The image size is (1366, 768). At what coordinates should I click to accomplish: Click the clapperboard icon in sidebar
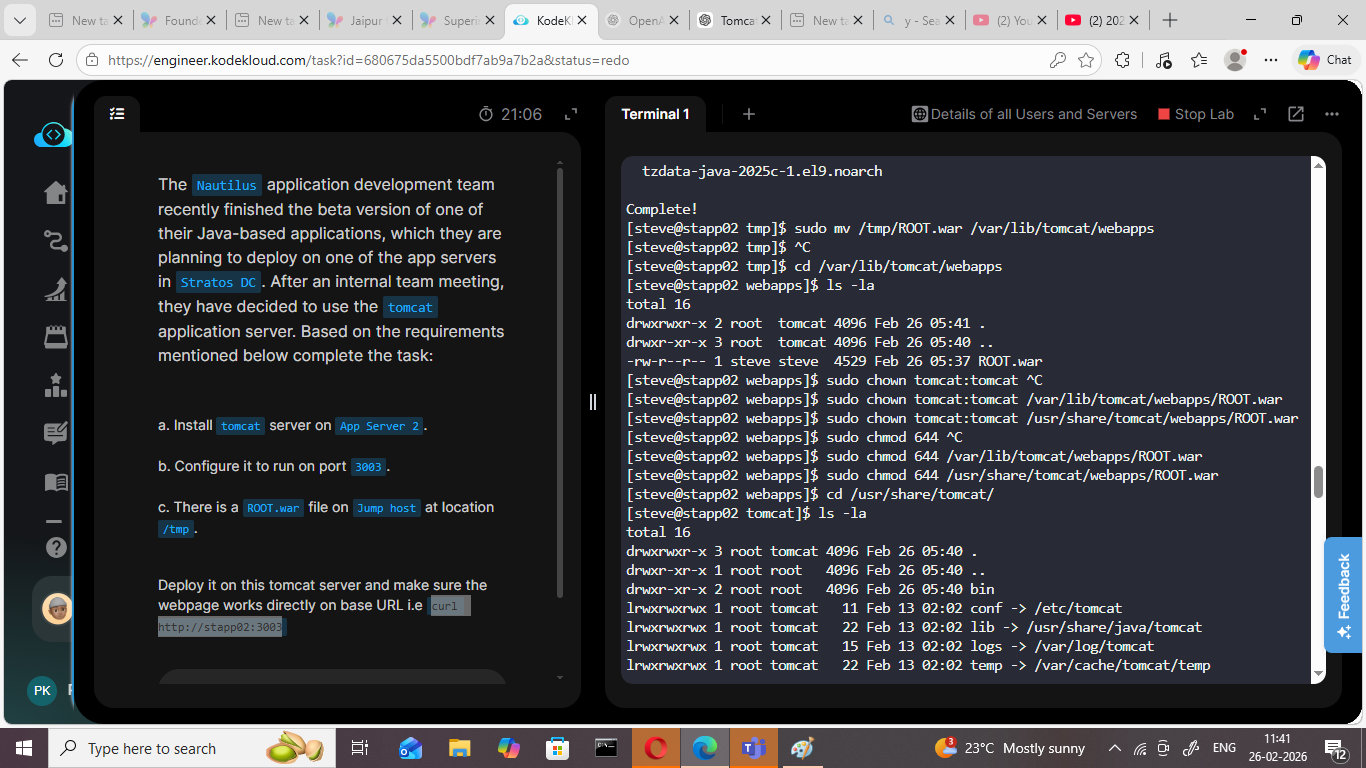pyautogui.click(x=56, y=338)
